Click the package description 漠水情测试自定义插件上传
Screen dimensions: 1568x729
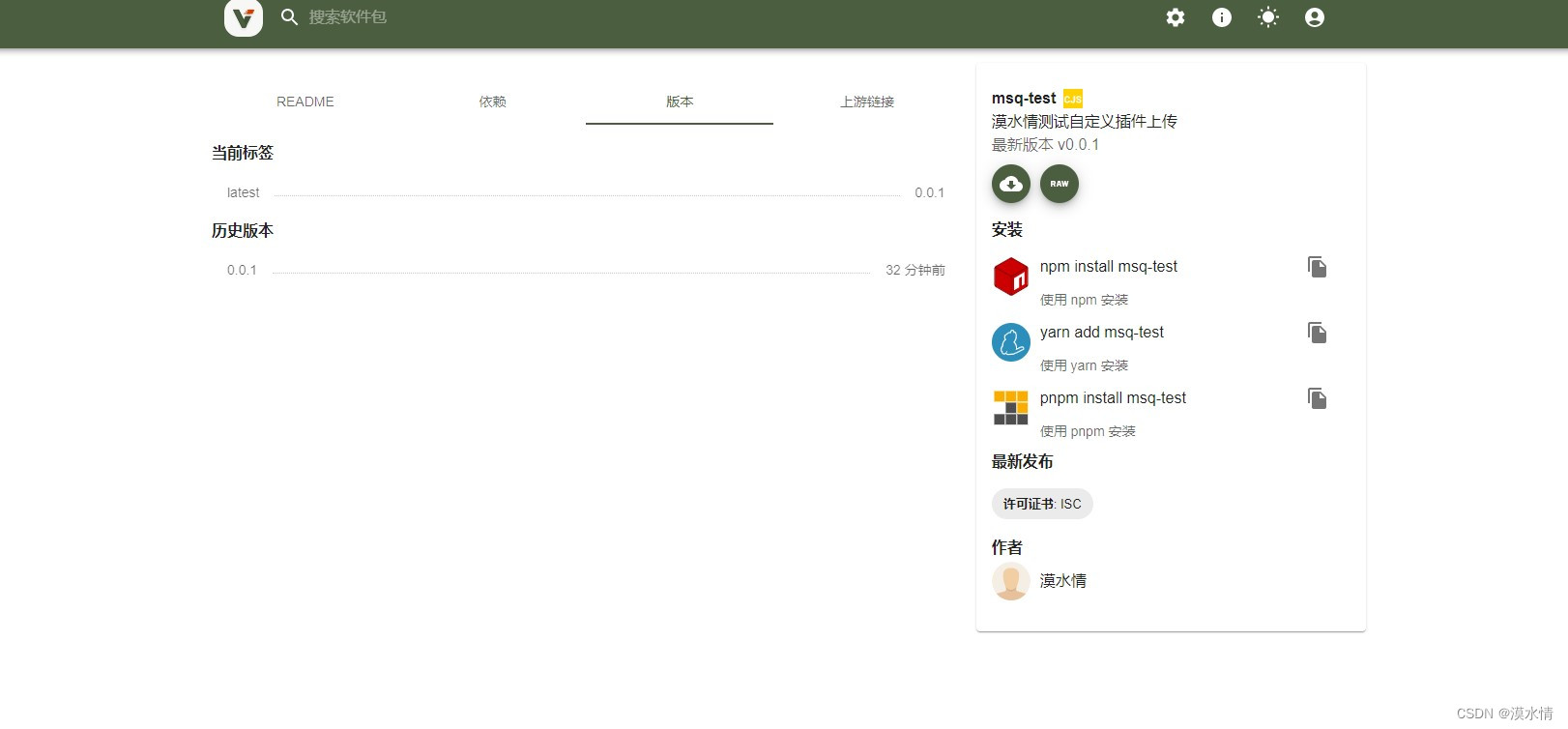[x=1085, y=122]
